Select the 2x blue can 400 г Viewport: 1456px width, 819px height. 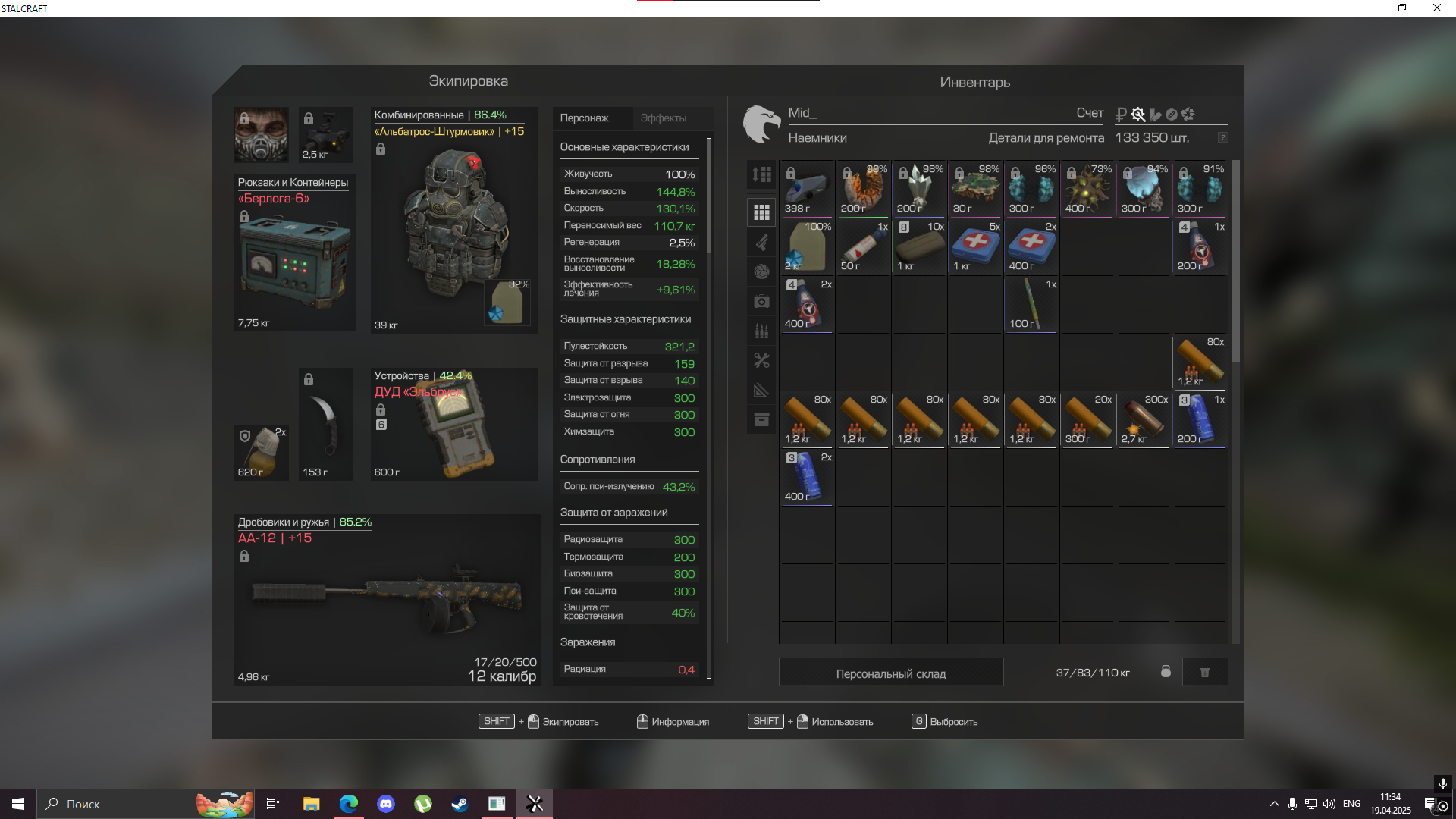point(807,477)
